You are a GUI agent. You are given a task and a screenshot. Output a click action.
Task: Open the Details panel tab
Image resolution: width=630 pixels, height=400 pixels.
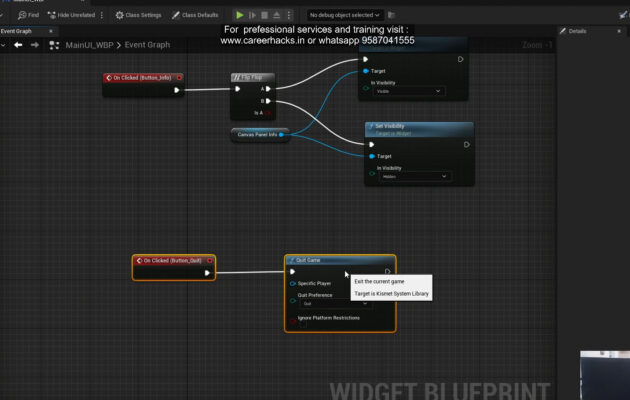577,31
